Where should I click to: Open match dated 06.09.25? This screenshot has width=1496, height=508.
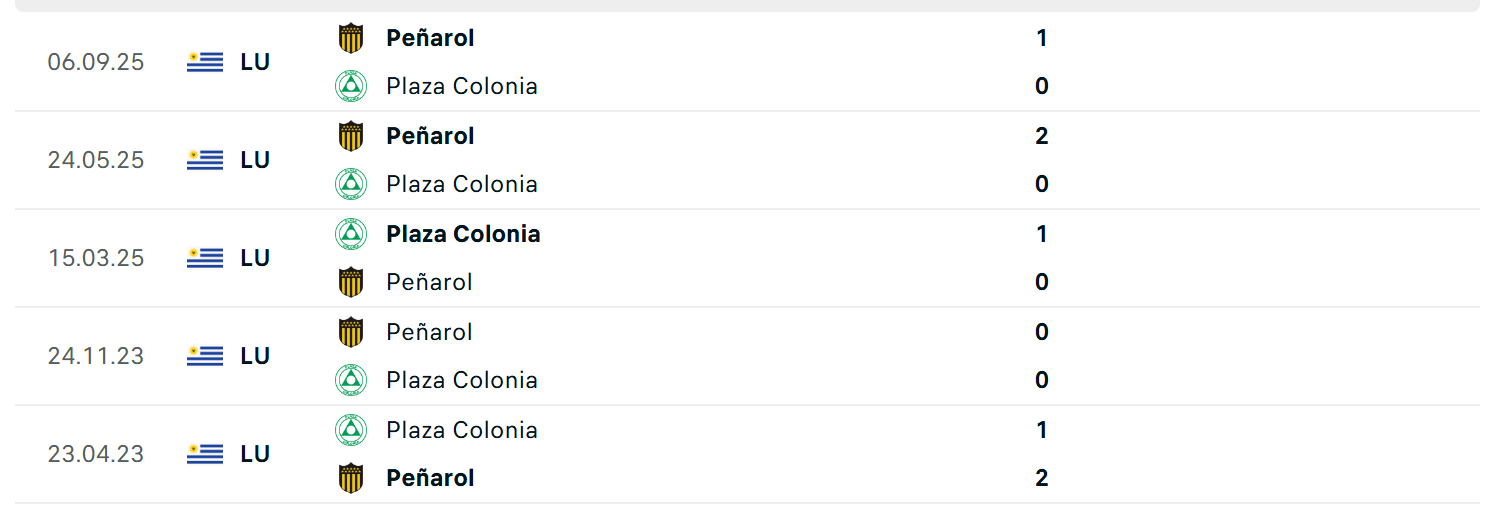tap(96, 62)
